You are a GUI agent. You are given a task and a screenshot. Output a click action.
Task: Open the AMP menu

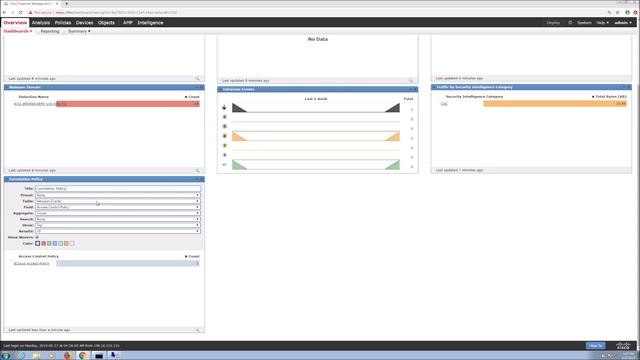point(128,22)
